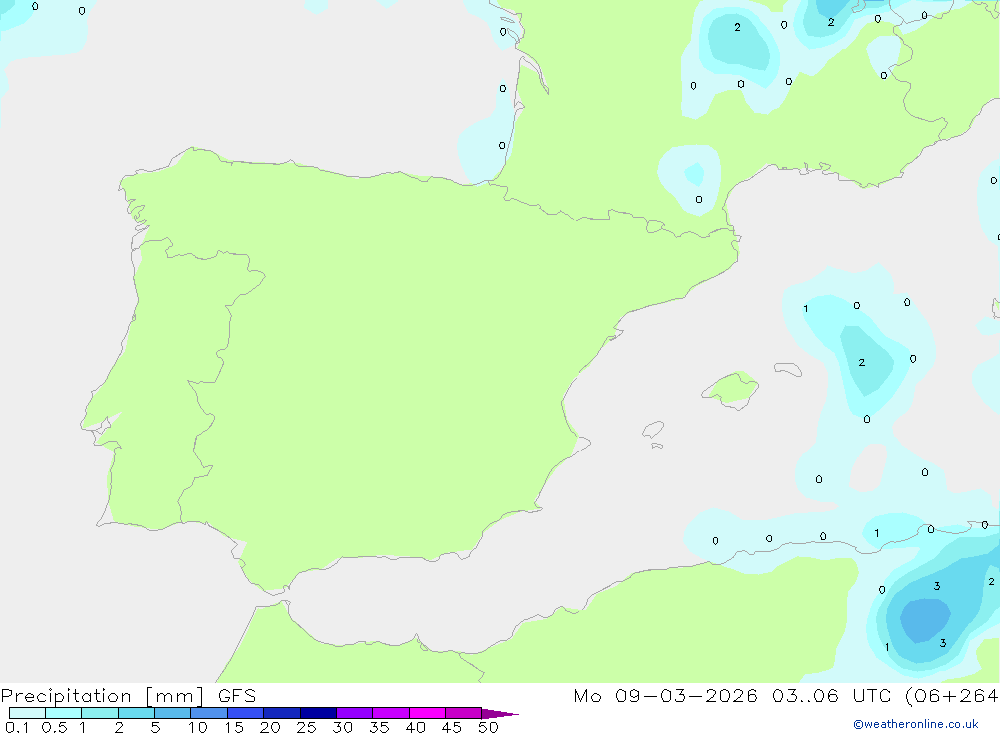Click the '0.1' legend scale label
Image resolution: width=1000 pixels, height=733 pixels.
click(17, 727)
